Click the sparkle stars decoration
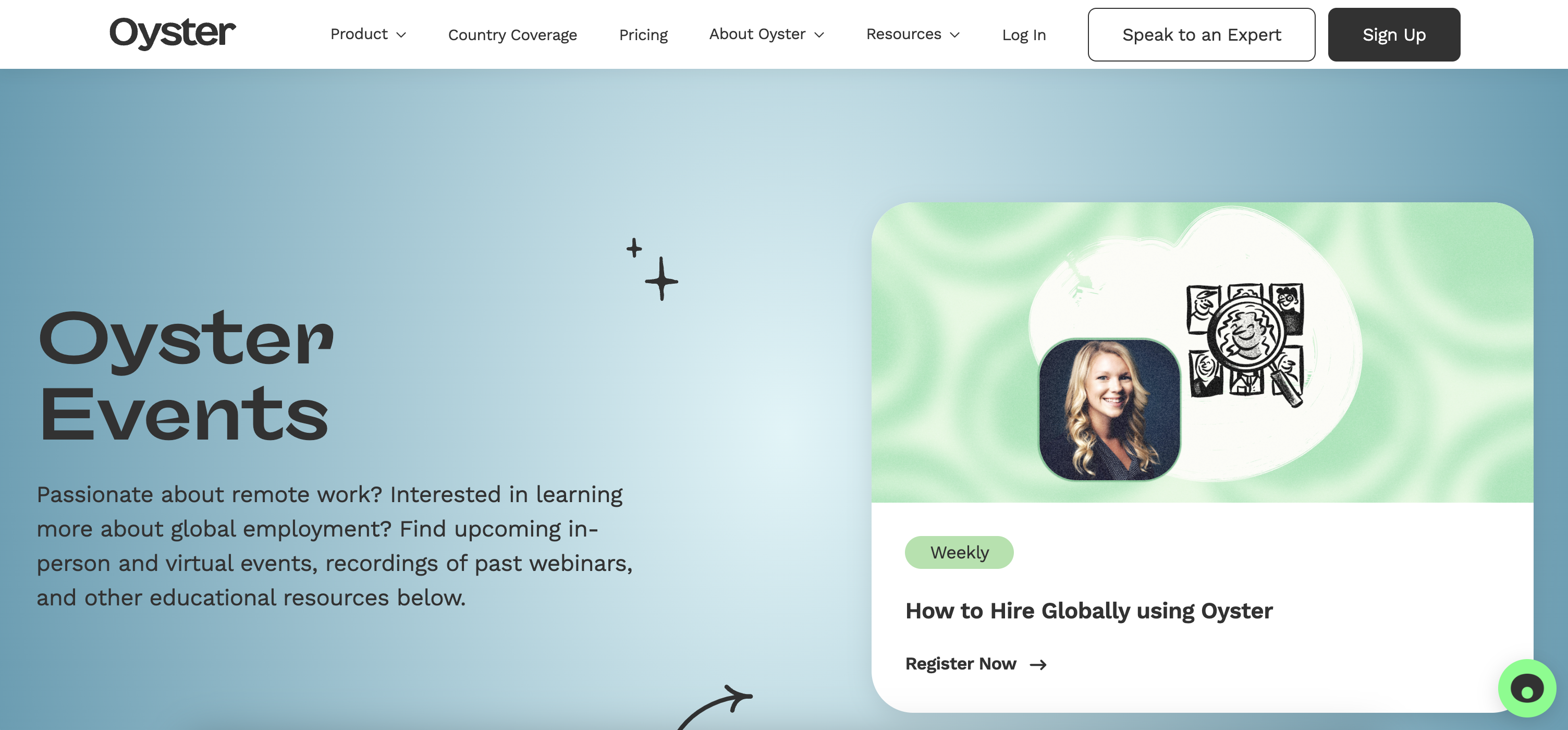1568x730 pixels. pos(652,269)
